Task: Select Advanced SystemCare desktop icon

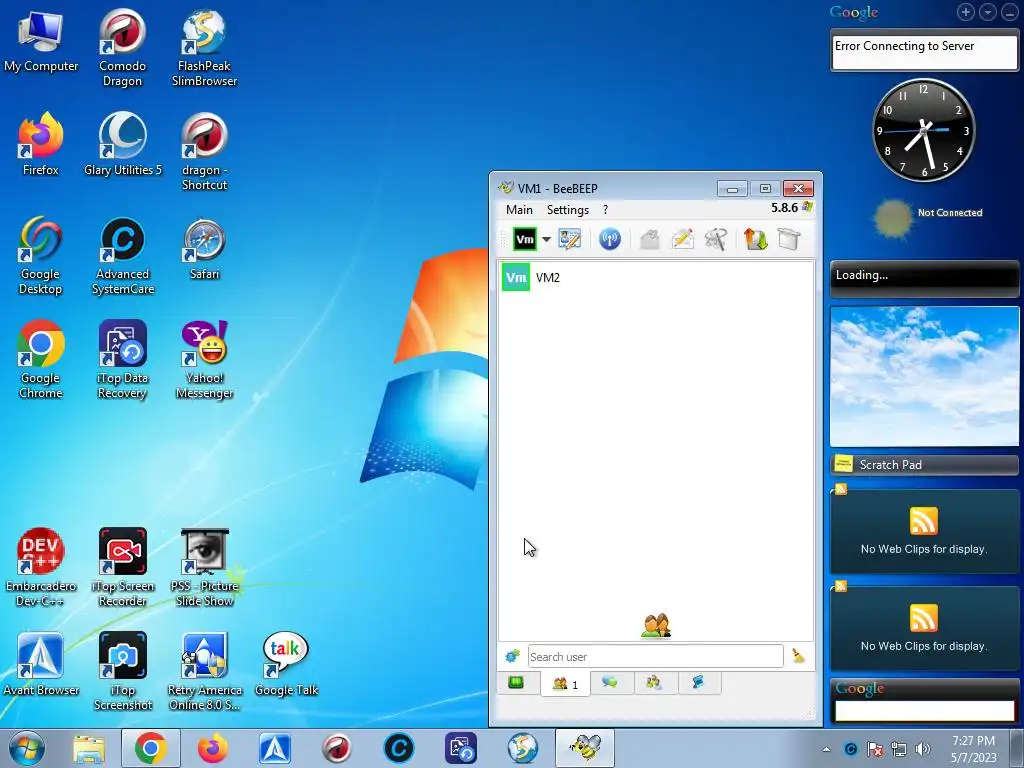Action: click(x=123, y=255)
